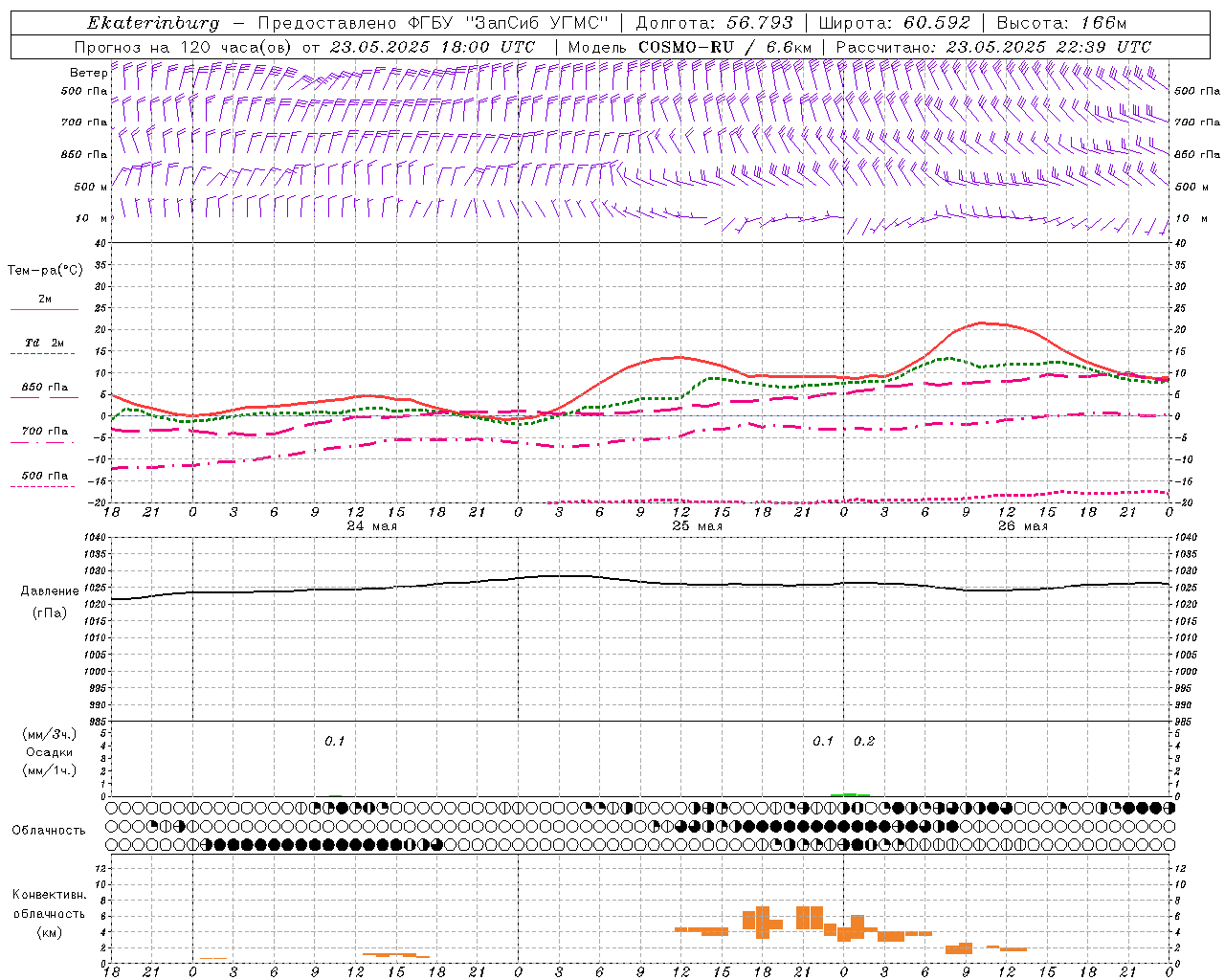The image size is (1225, 980).
Task: Click the Широта: 60.592 value
Action: coord(894,23)
